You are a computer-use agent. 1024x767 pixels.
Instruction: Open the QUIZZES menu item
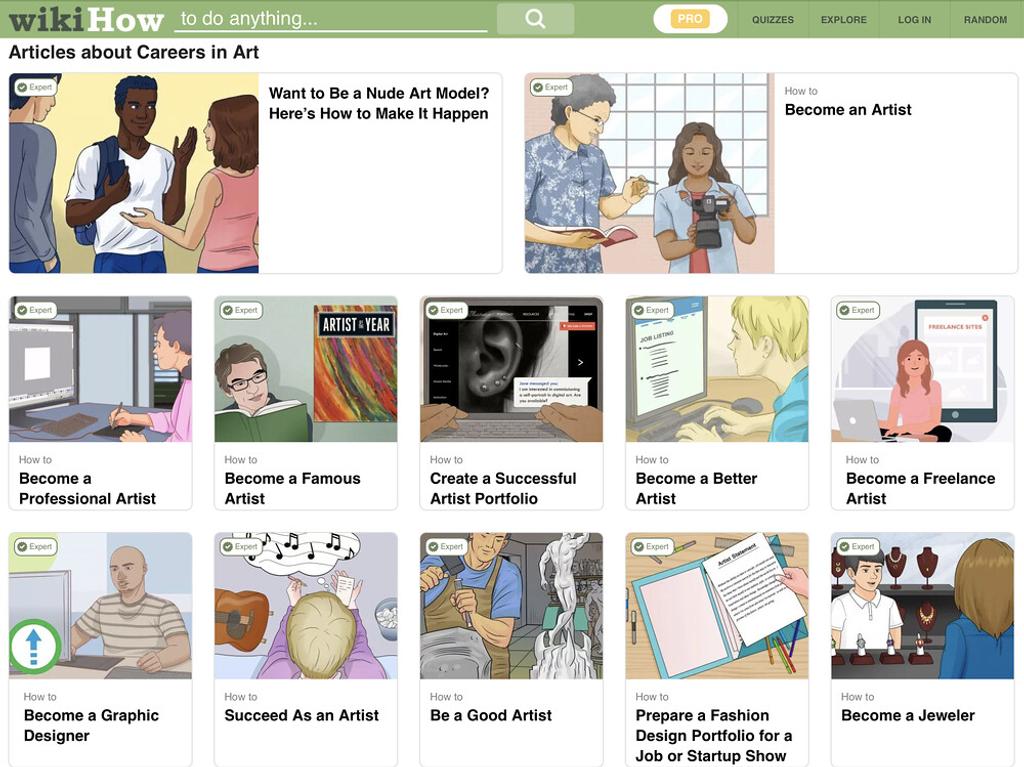773,20
